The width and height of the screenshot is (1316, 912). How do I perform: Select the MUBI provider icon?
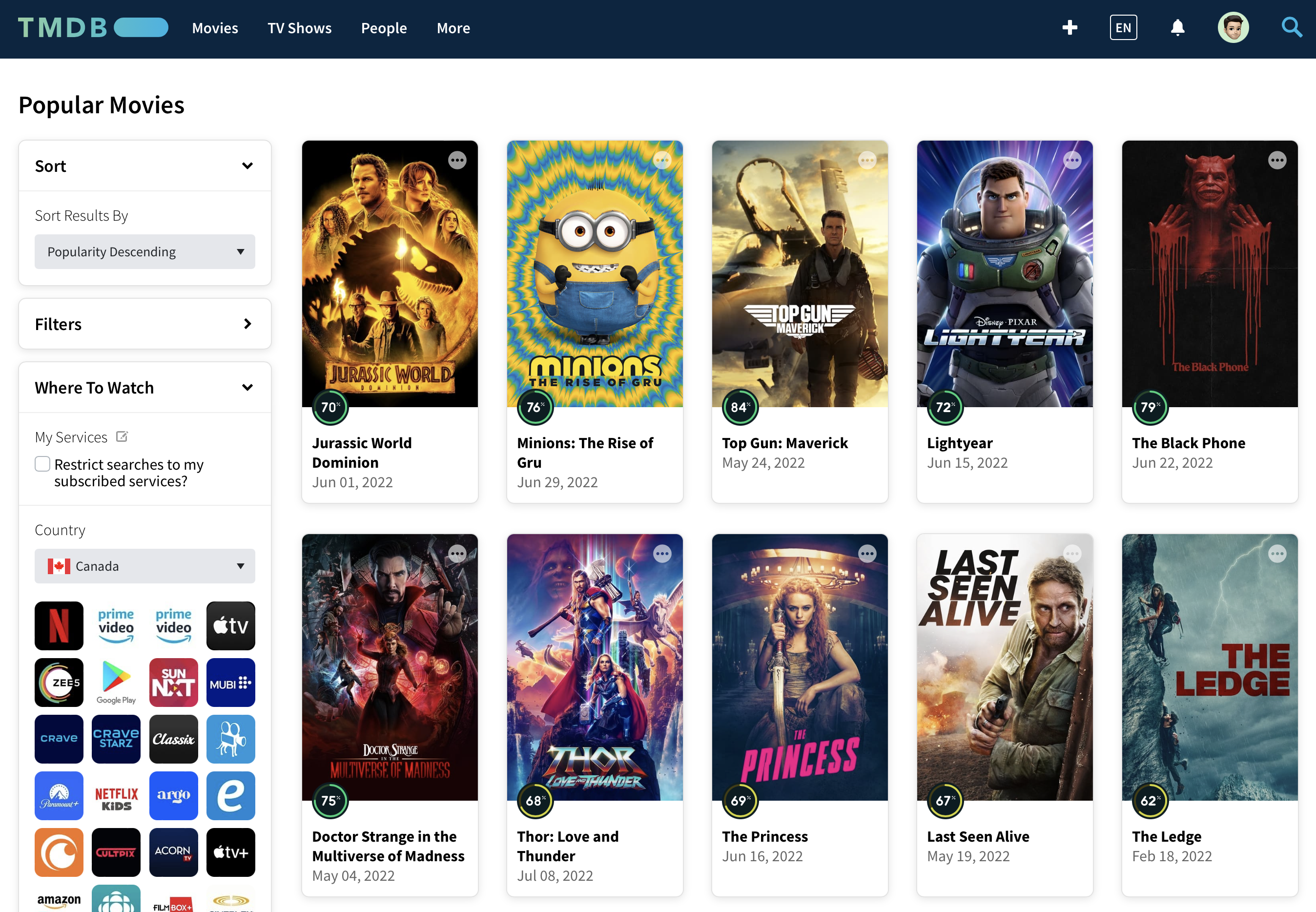tap(230, 682)
